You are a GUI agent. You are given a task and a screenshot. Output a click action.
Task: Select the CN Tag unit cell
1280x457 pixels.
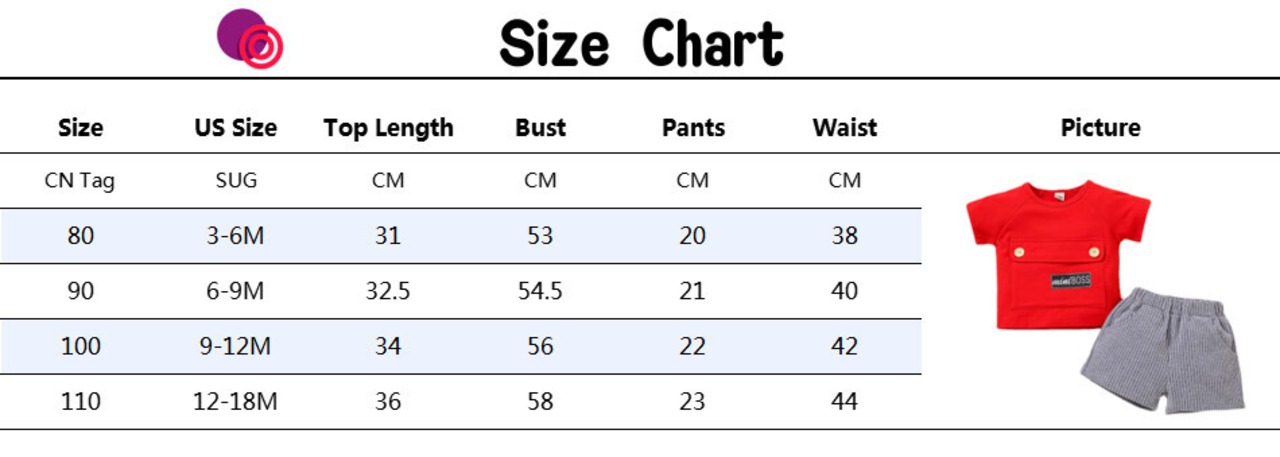click(80, 181)
